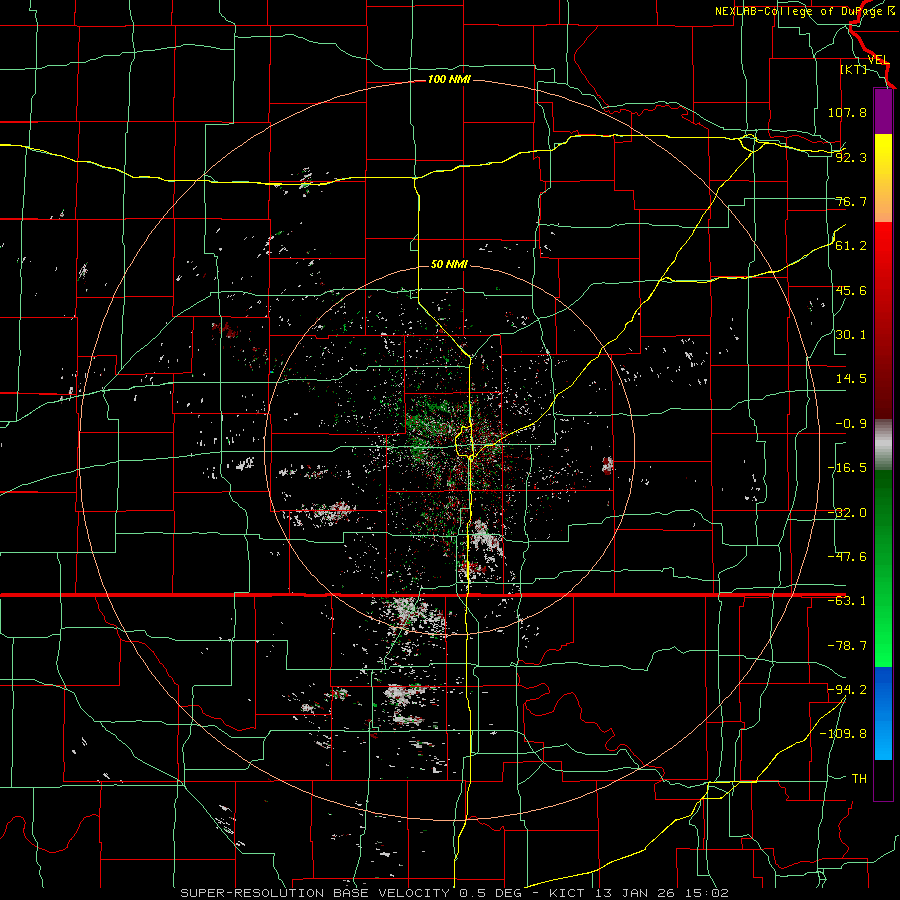Viewport: 900px width, 900px height.
Task: Click the Super-Resolution Base Velocity caption
Action: coord(455,893)
